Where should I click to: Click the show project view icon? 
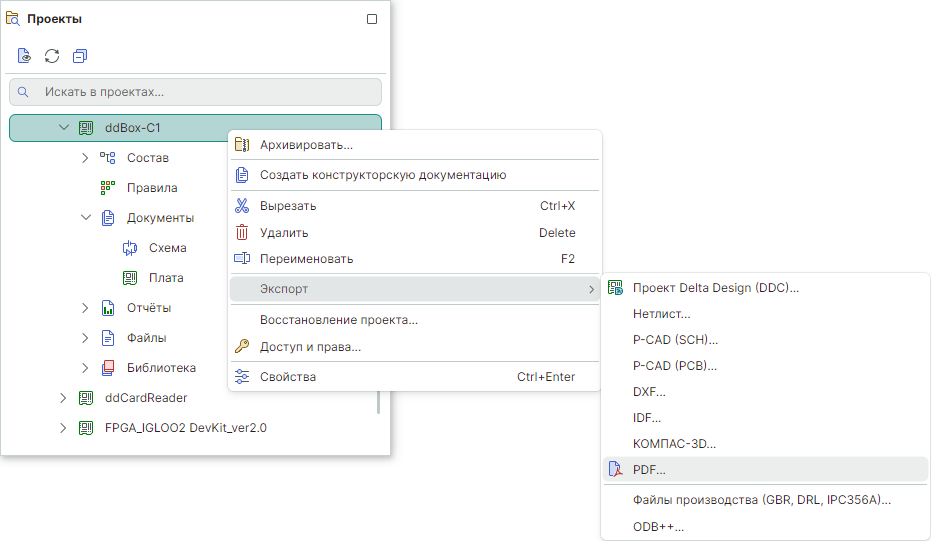(x=25, y=56)
